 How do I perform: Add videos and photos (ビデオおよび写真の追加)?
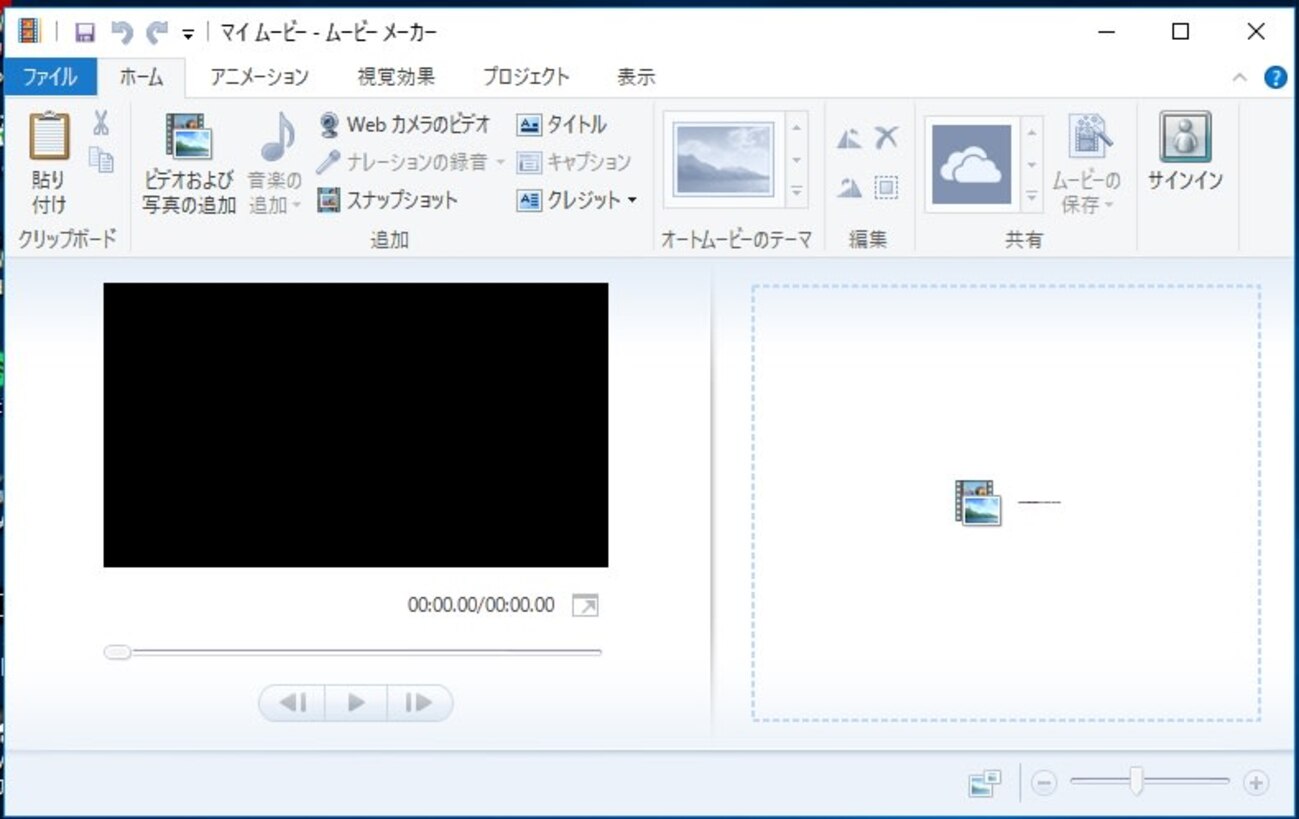pos(189,163)
